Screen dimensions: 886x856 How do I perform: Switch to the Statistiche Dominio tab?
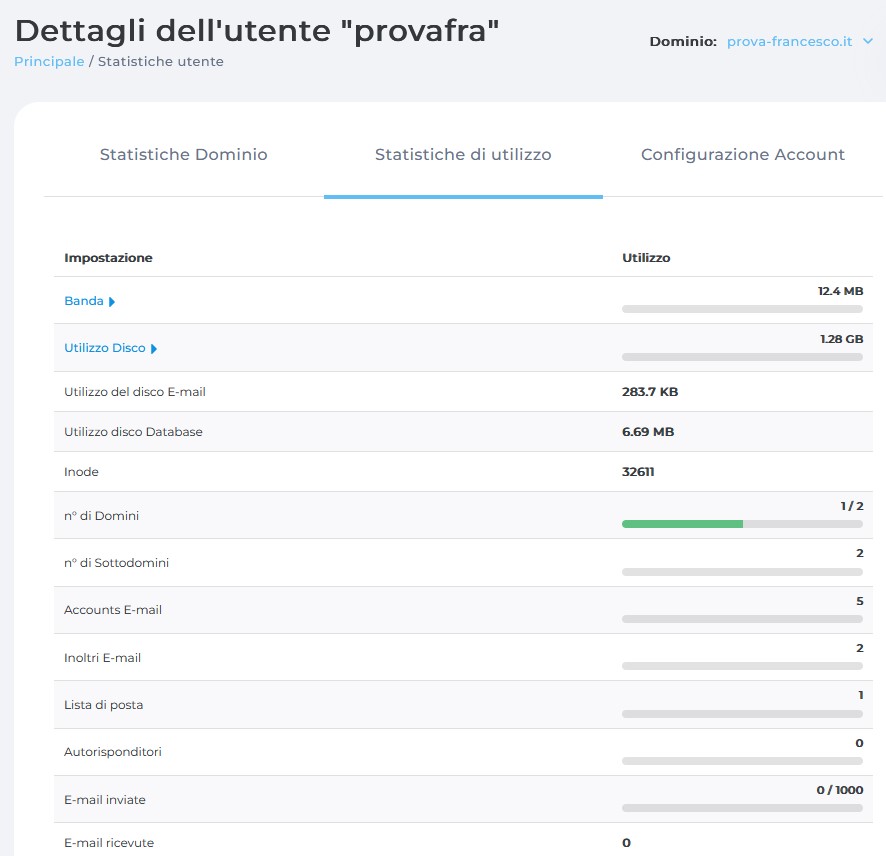click(183, 155)
